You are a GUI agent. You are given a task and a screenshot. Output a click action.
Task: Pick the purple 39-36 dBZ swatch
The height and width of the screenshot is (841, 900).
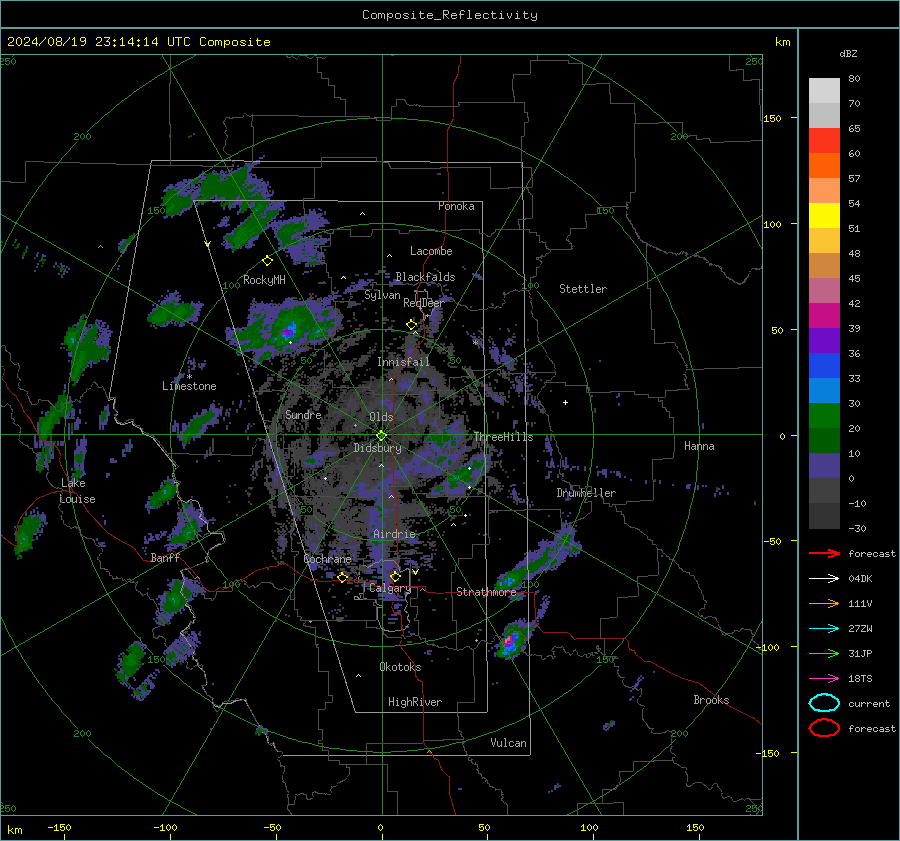(824, 341)
